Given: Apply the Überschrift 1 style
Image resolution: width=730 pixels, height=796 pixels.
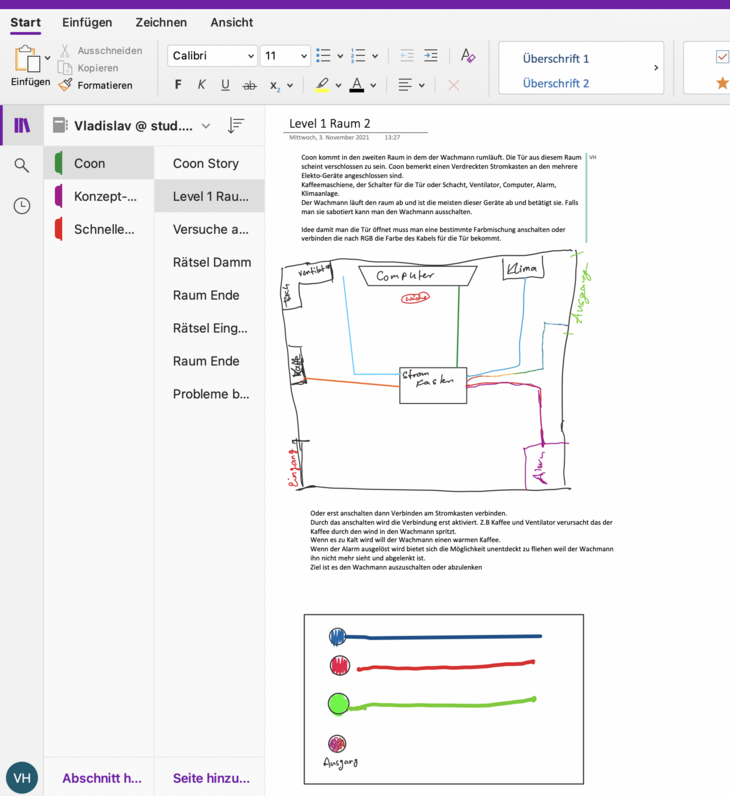Looking at the screenshot, I should [556, 58].
